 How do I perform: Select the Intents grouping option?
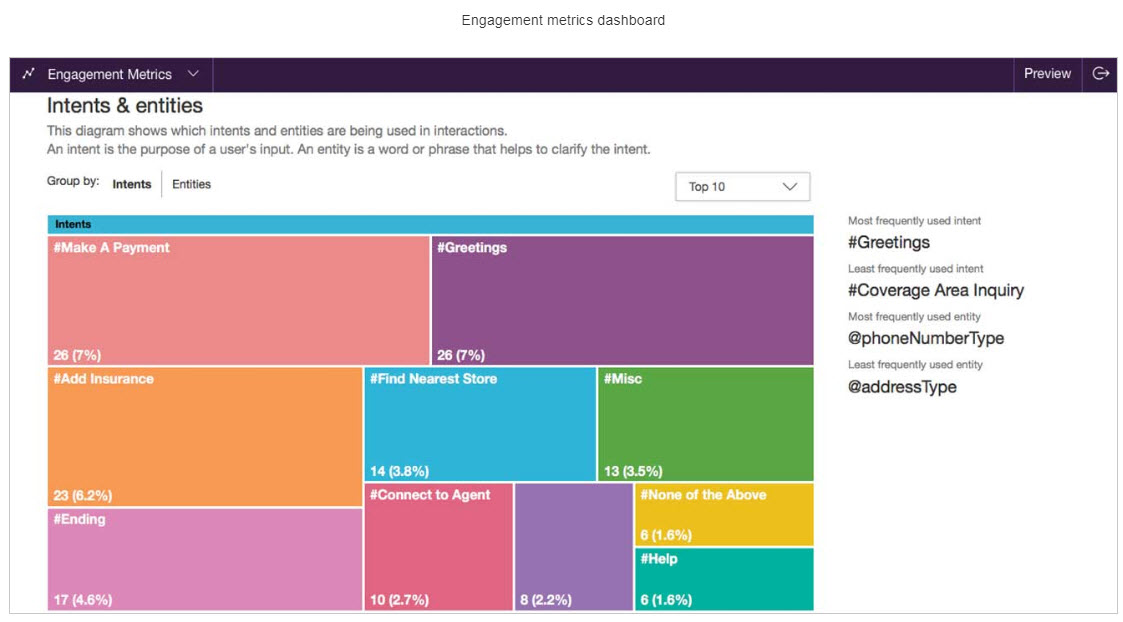point(132,184)
